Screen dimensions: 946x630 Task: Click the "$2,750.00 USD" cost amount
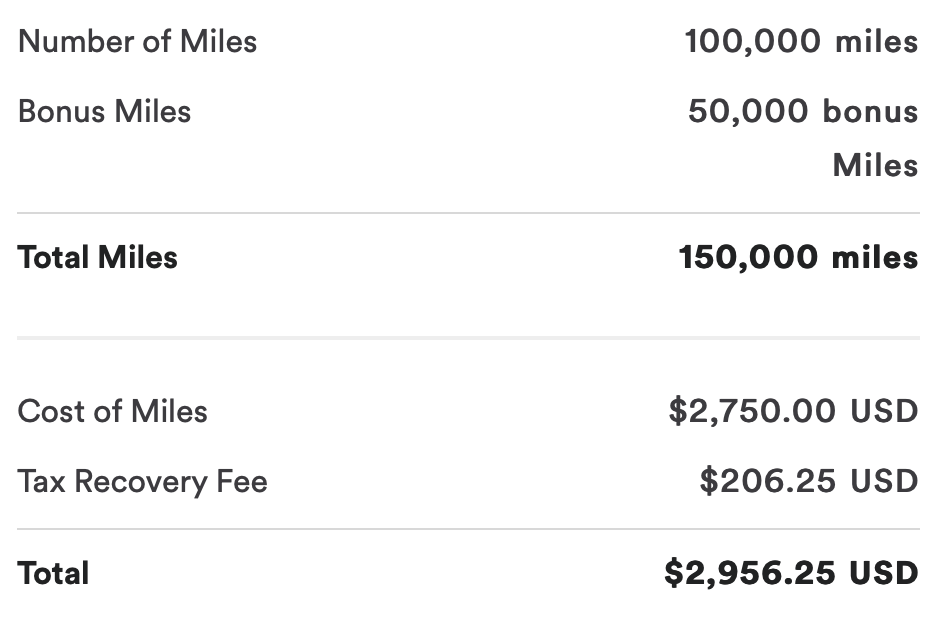[x=793, y=412]
